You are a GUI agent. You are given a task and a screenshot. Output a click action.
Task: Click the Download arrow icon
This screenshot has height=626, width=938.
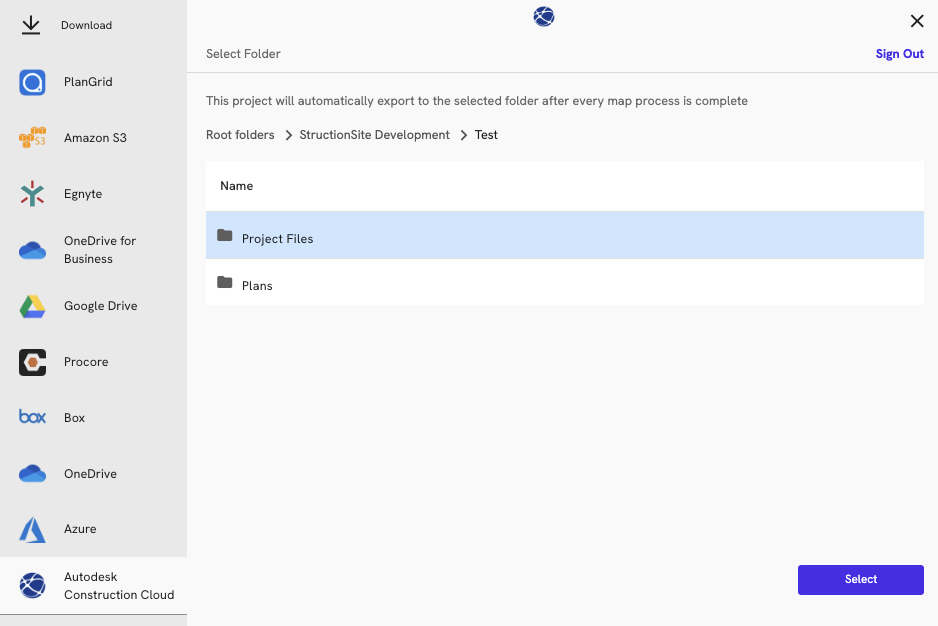[32, 25]
